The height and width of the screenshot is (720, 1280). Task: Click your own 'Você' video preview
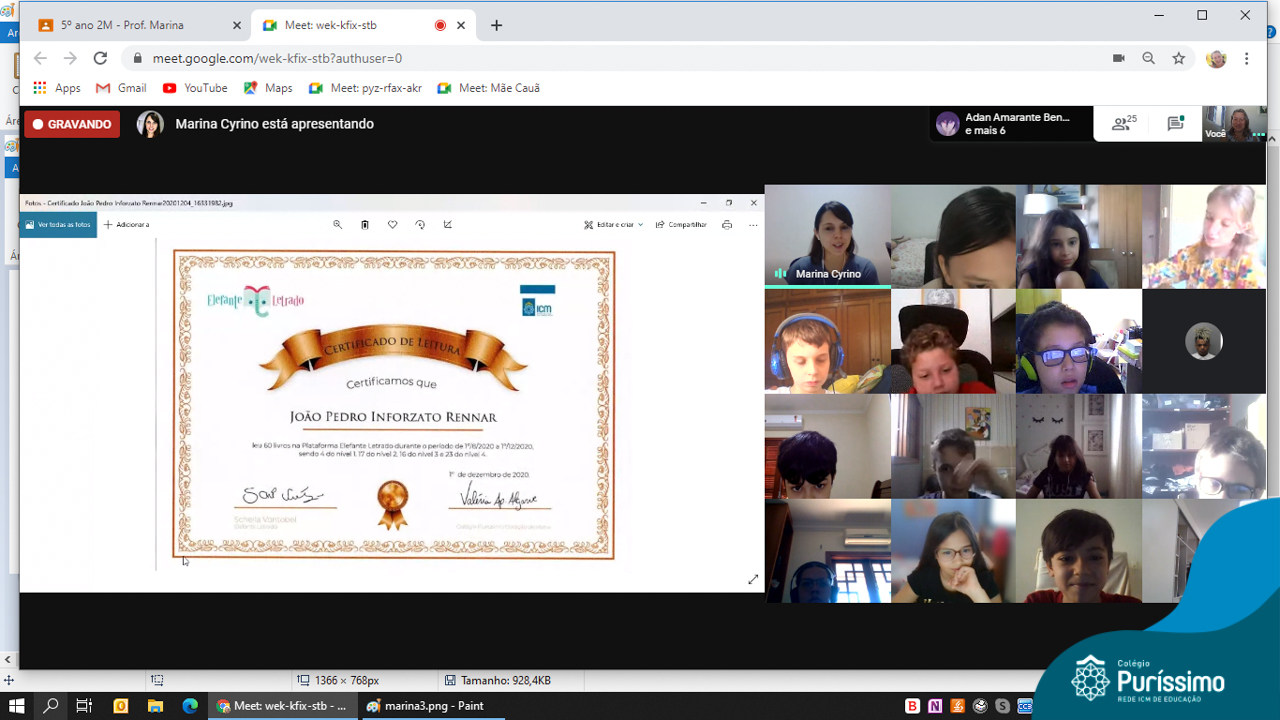[x=1234, y=124]
